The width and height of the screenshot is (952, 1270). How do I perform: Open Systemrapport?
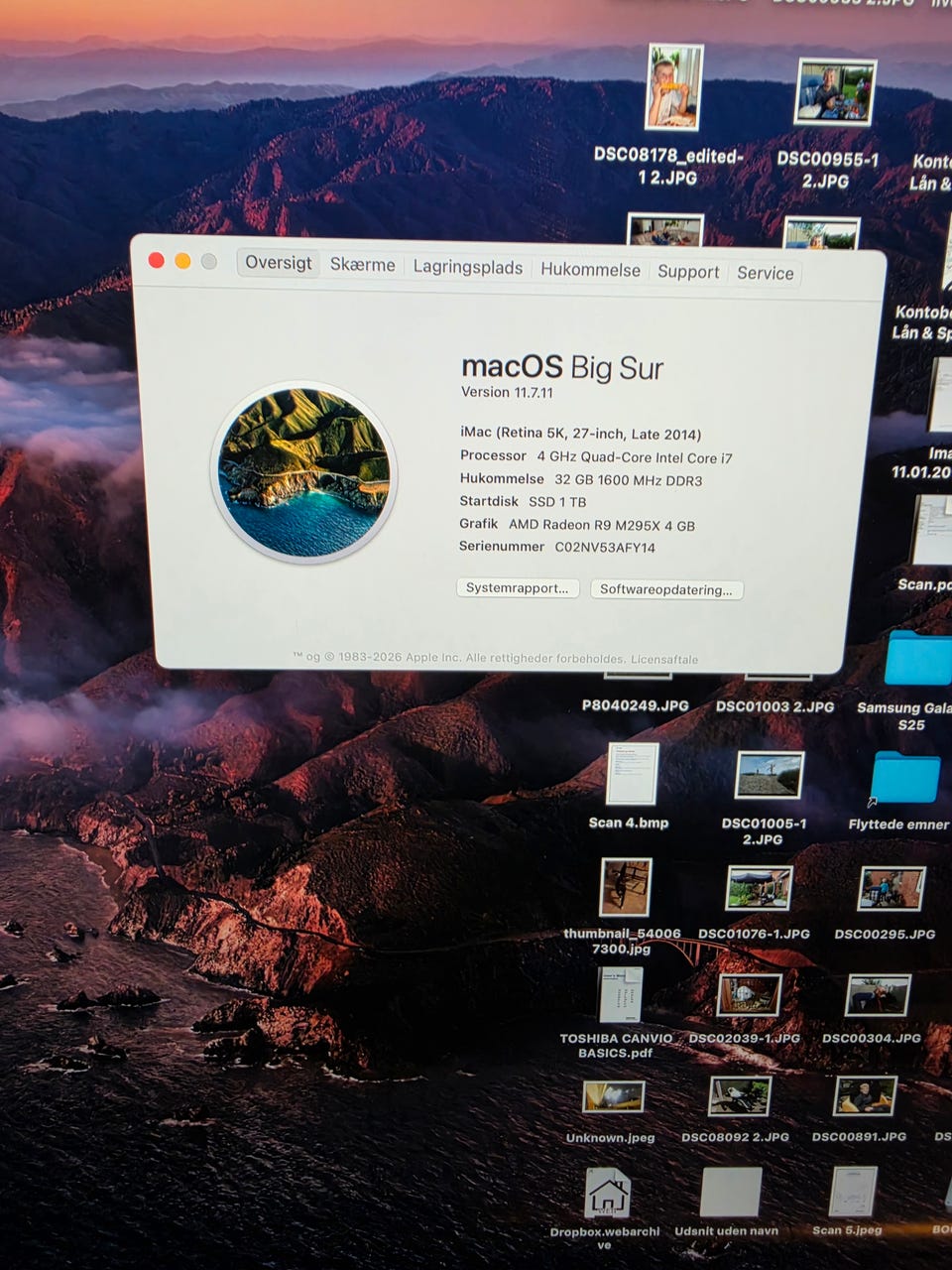pos(517,587)
